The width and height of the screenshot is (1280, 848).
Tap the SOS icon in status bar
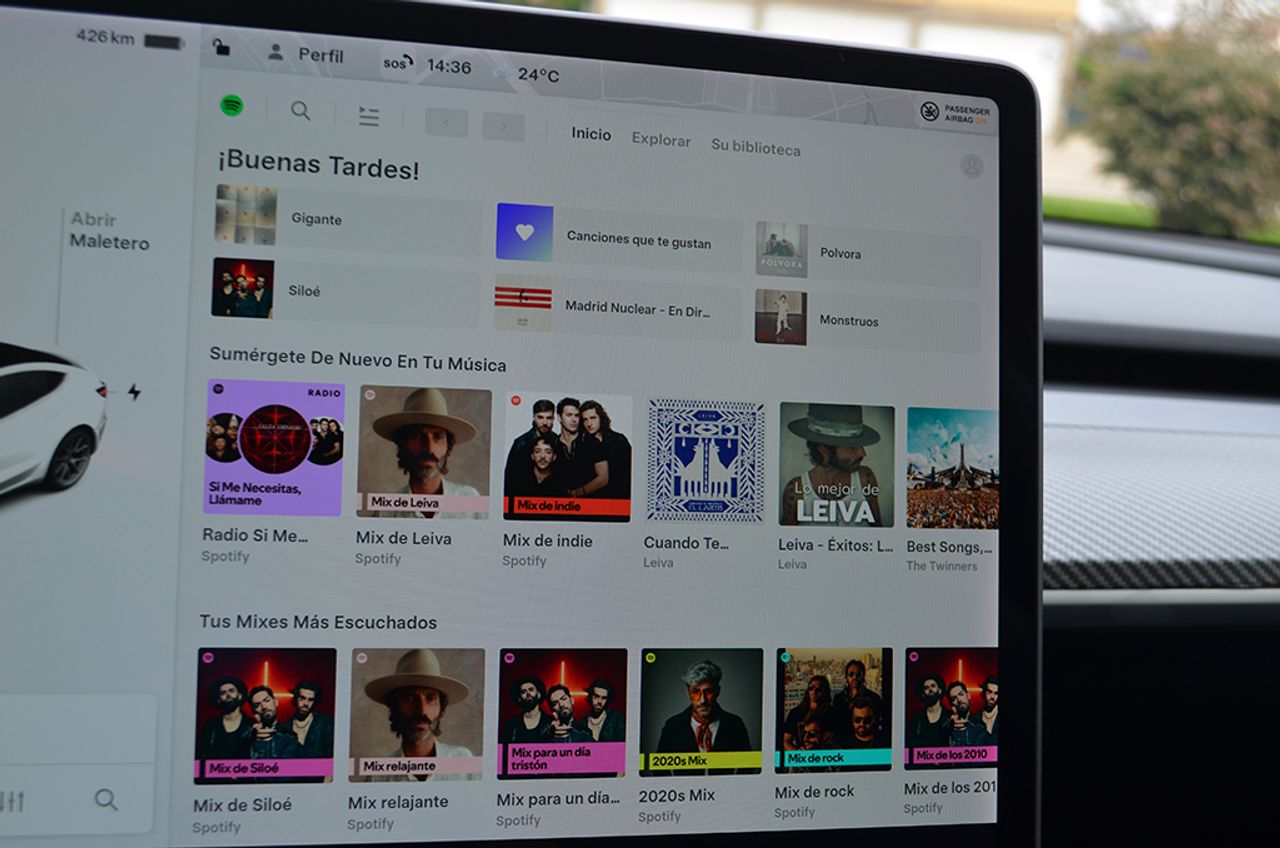click(x=398, y=63)
